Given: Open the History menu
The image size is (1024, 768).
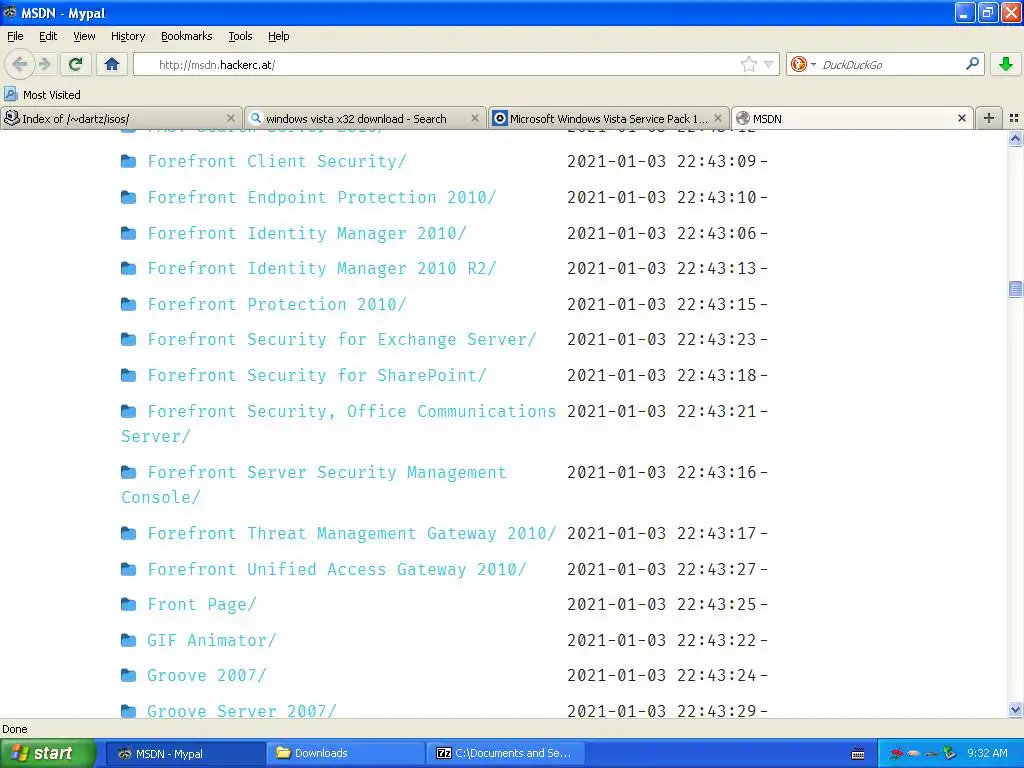Looking at the screenshot, I should (x=127, y=36).
